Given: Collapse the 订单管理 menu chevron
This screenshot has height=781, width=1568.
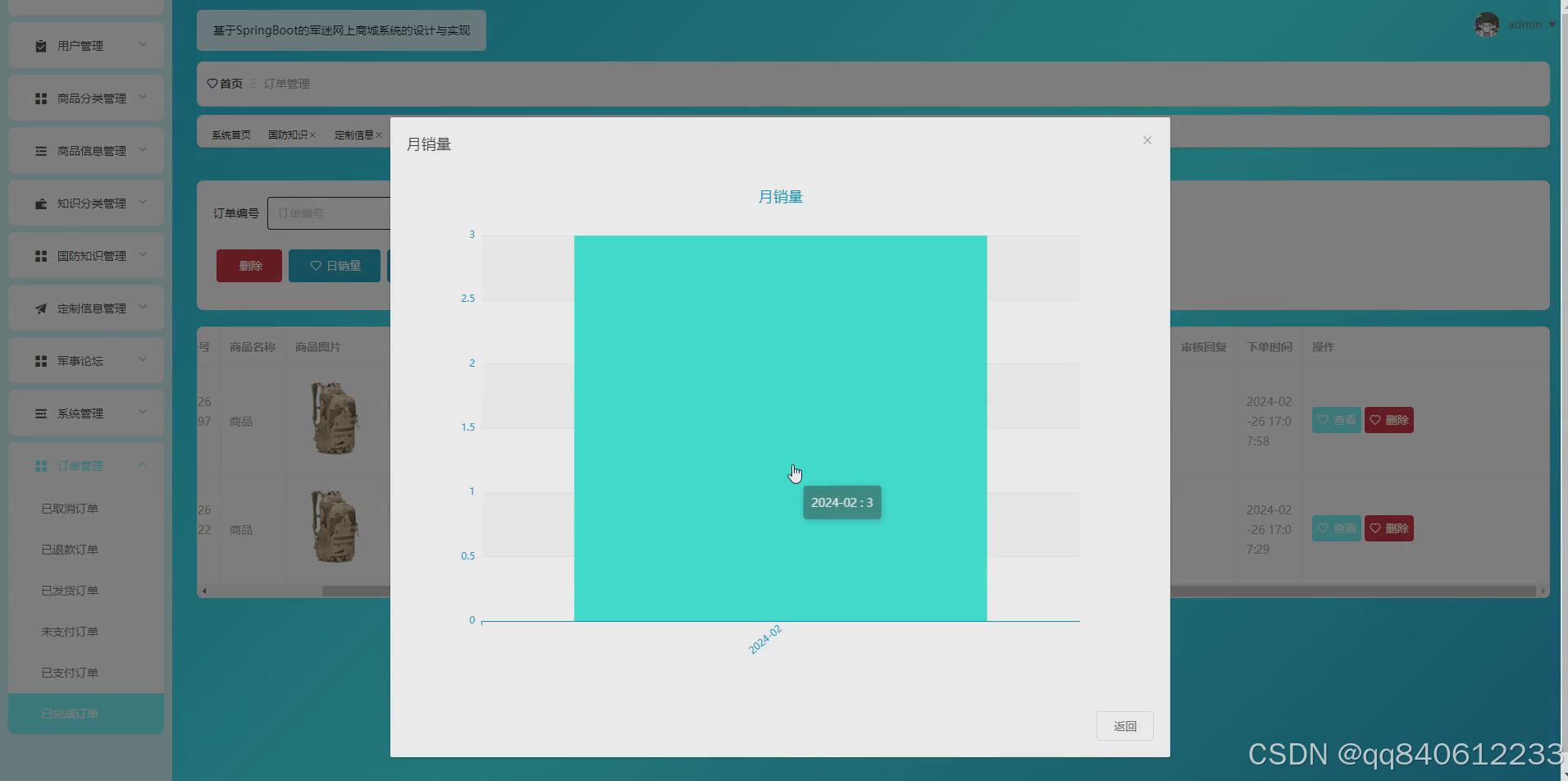Looking at the screenshot, I should click(143, 464).
